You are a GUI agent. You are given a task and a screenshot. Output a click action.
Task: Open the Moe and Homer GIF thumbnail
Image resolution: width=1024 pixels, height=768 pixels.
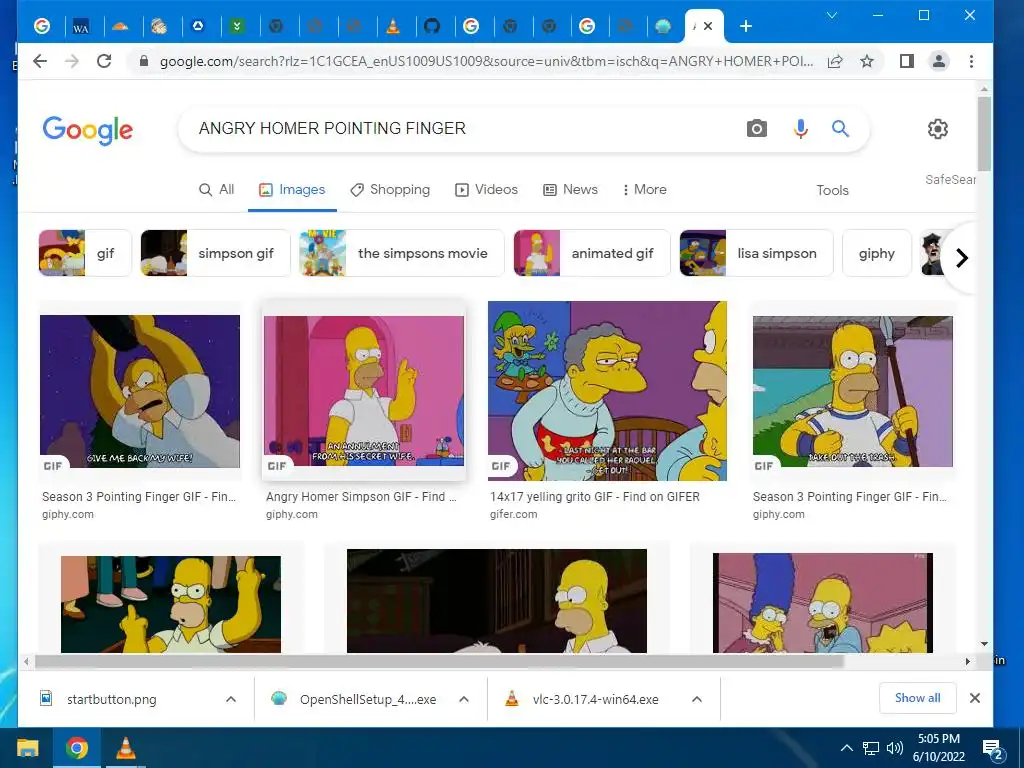pyautogui.click(x=607, y=391)
